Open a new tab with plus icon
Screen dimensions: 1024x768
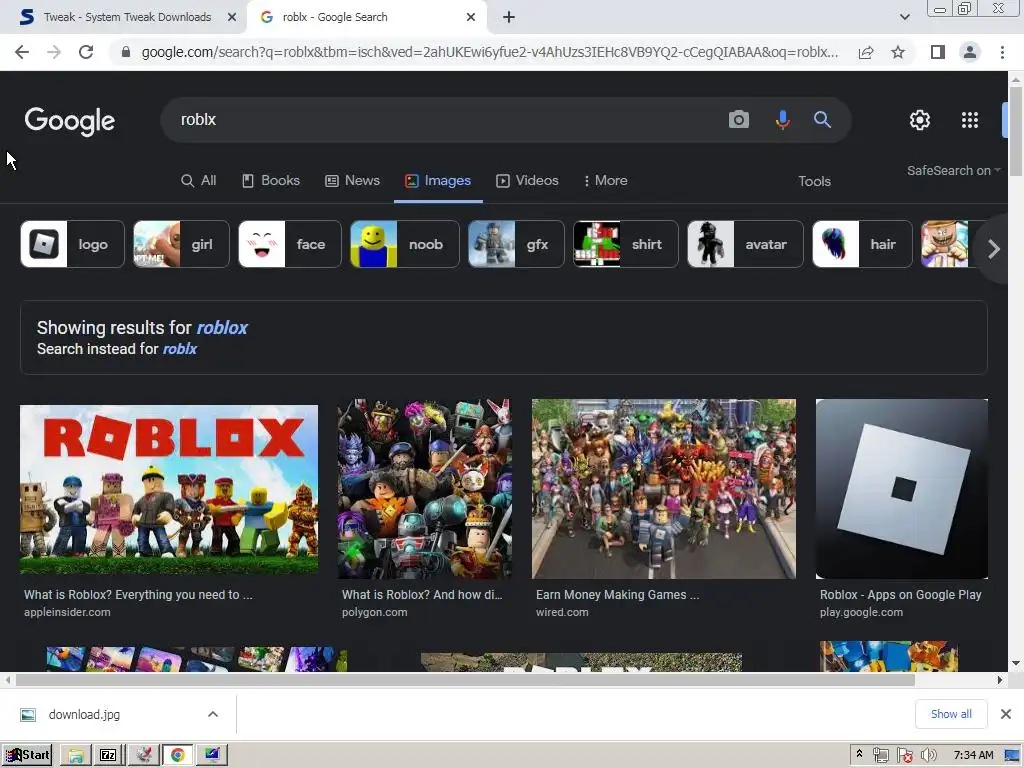pyautogui.click(x=509, y=18)
